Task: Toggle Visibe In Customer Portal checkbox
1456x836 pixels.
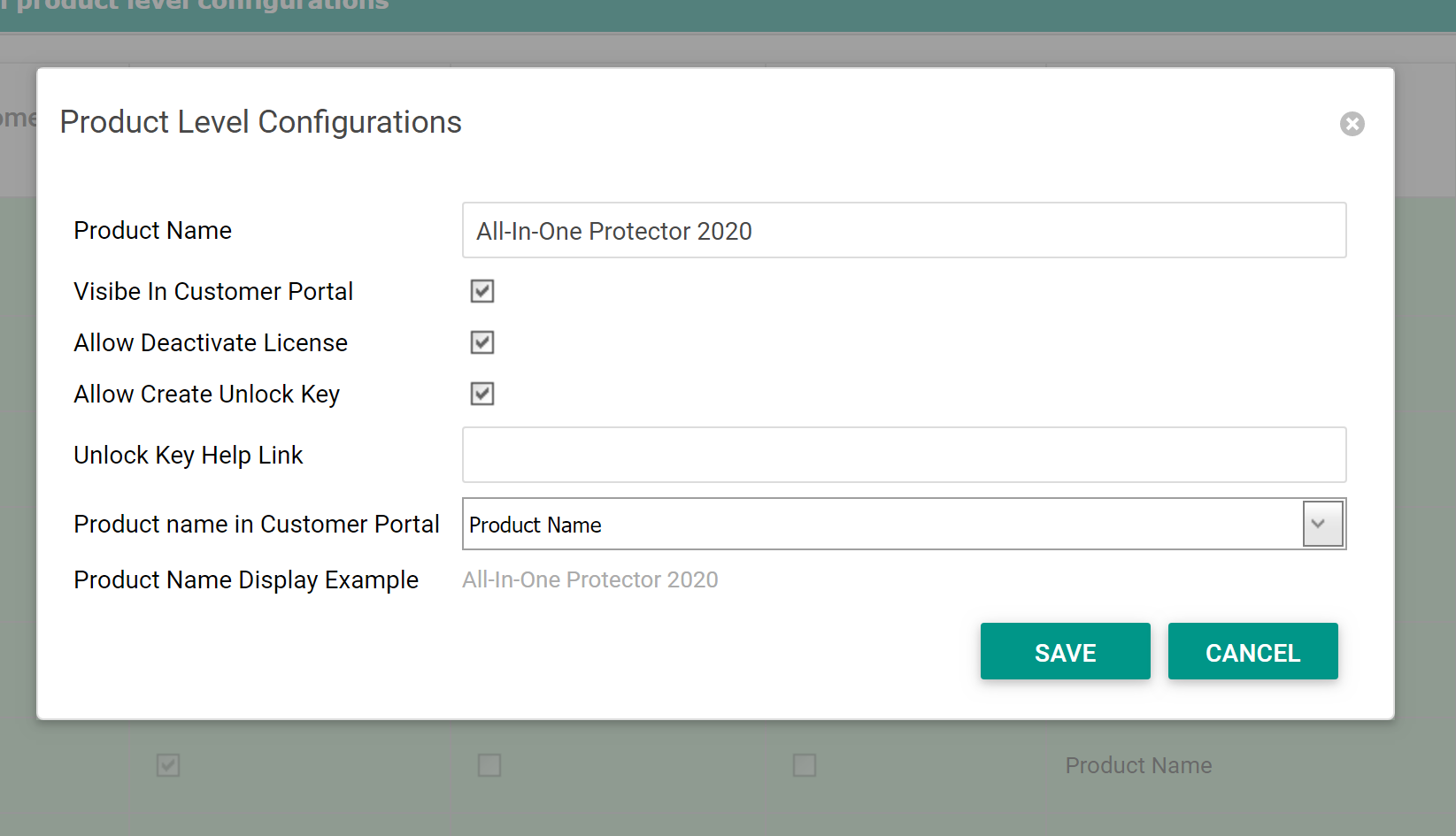Action: pos(482,291)
